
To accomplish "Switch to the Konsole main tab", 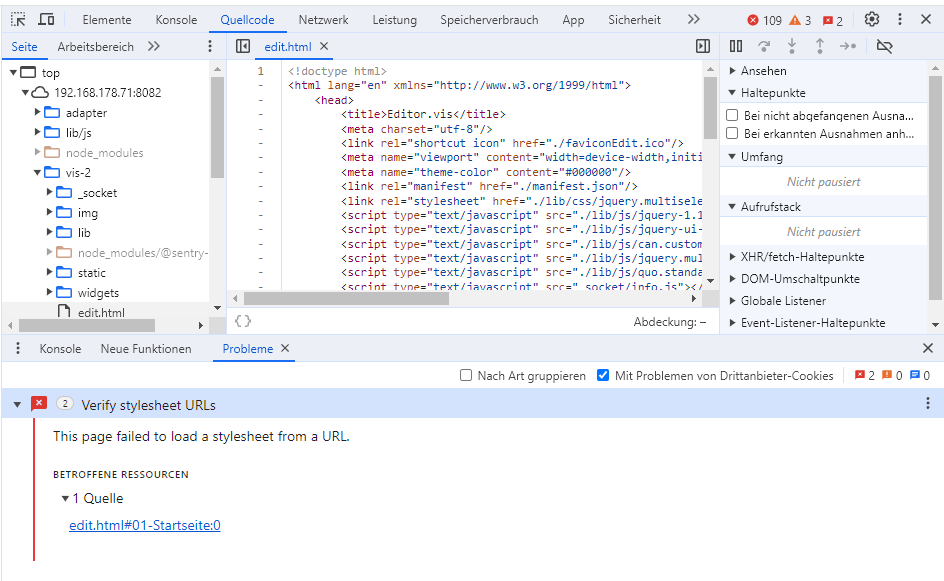I will 176,20.
